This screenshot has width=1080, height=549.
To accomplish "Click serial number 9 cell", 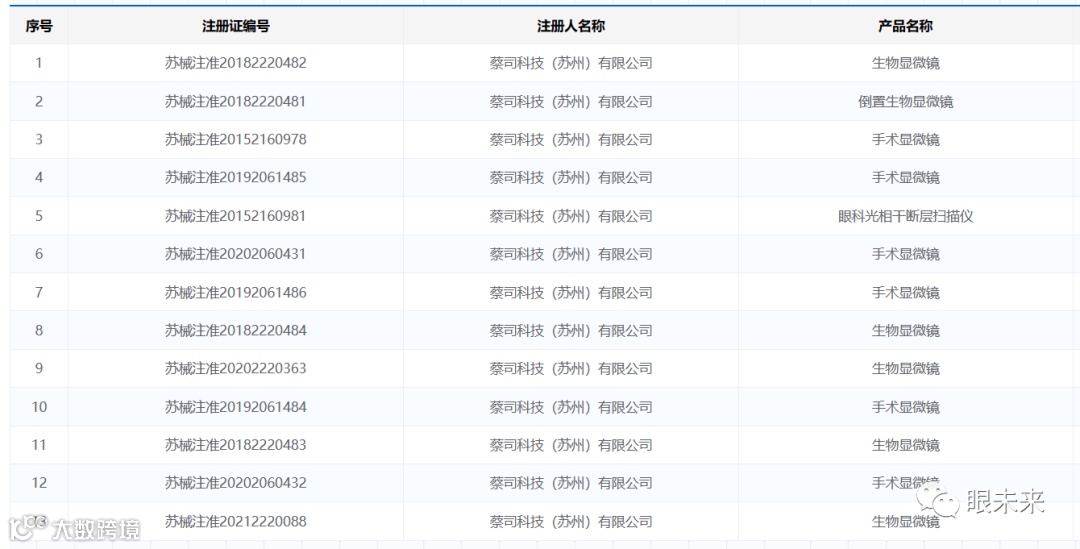I will coord(39,369).
